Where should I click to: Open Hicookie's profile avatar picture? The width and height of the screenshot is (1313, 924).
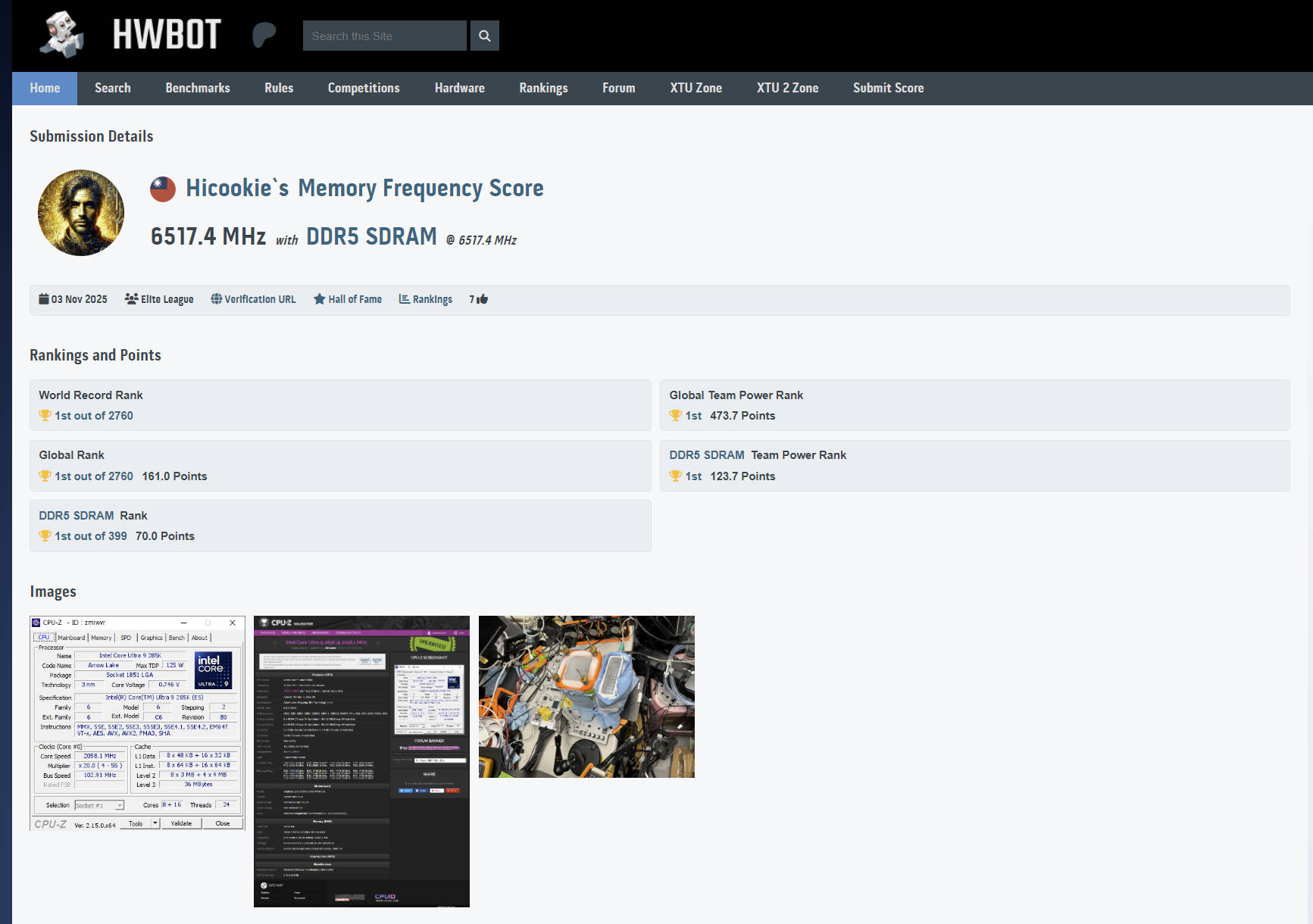coord(81,213)
